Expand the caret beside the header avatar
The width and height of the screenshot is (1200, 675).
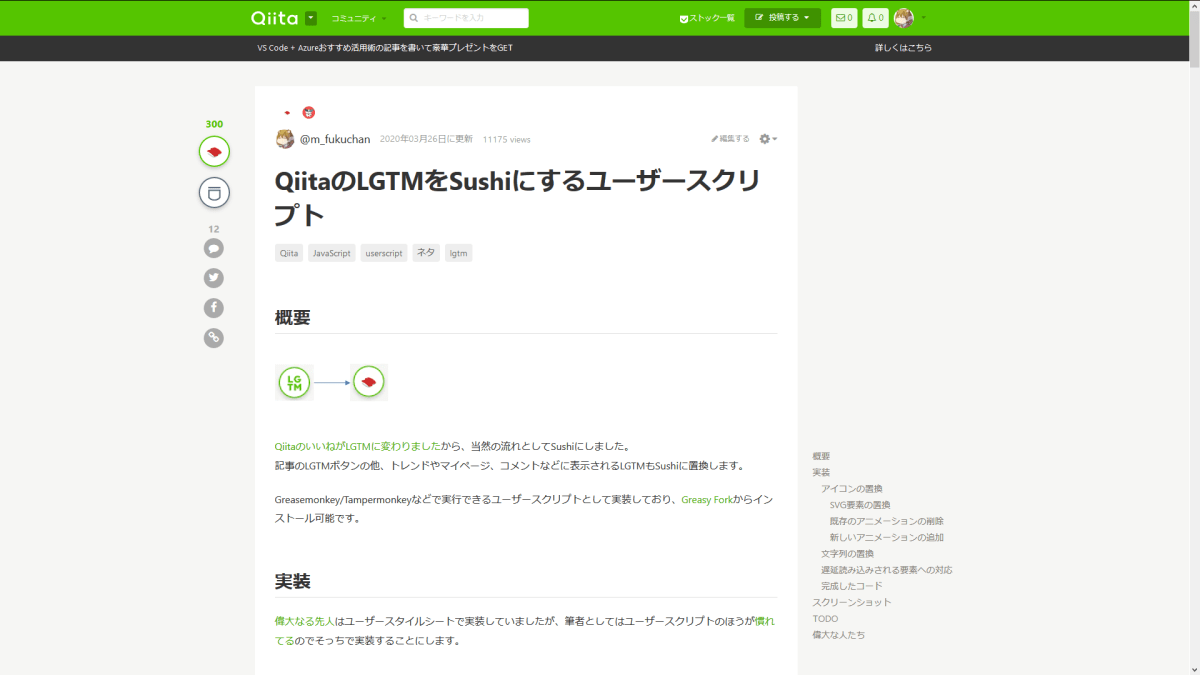tap(923, 18)
